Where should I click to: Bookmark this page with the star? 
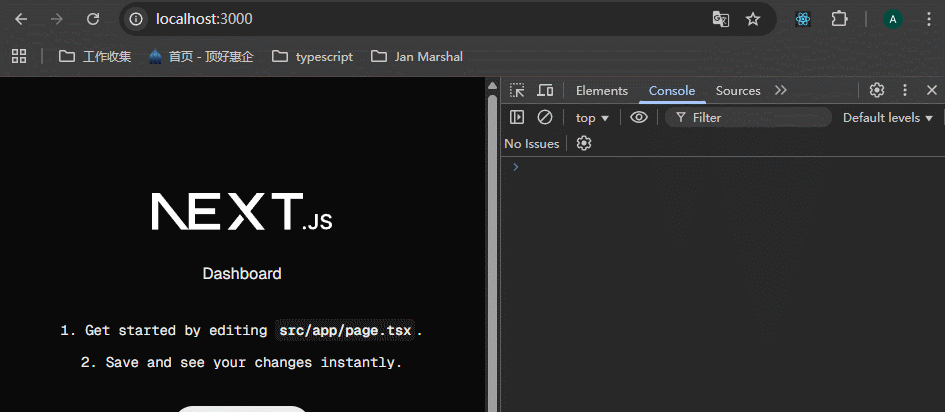click(753, 19)
